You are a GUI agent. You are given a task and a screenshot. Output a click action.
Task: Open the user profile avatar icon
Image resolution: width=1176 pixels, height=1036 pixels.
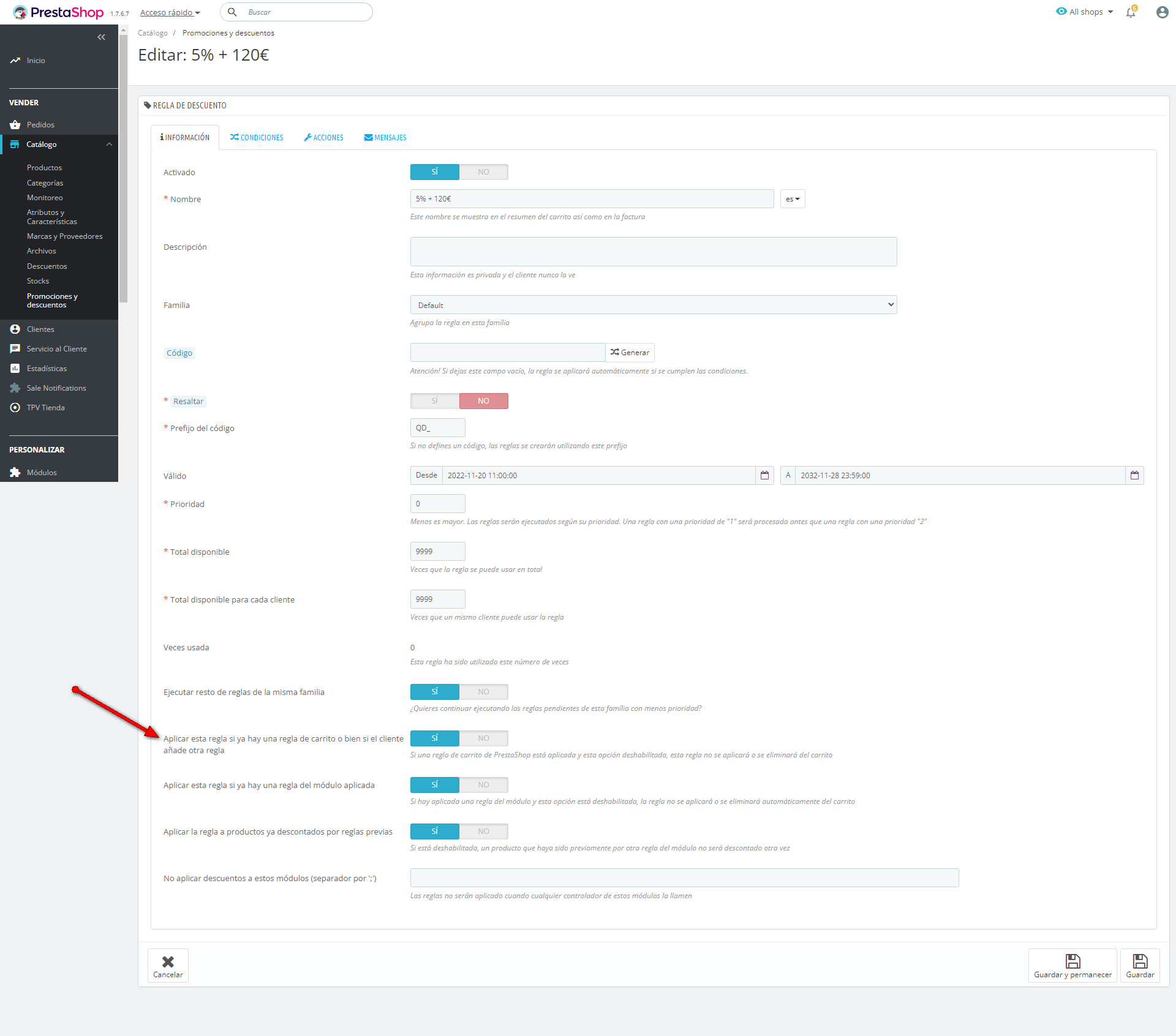tap(1162, 12)
